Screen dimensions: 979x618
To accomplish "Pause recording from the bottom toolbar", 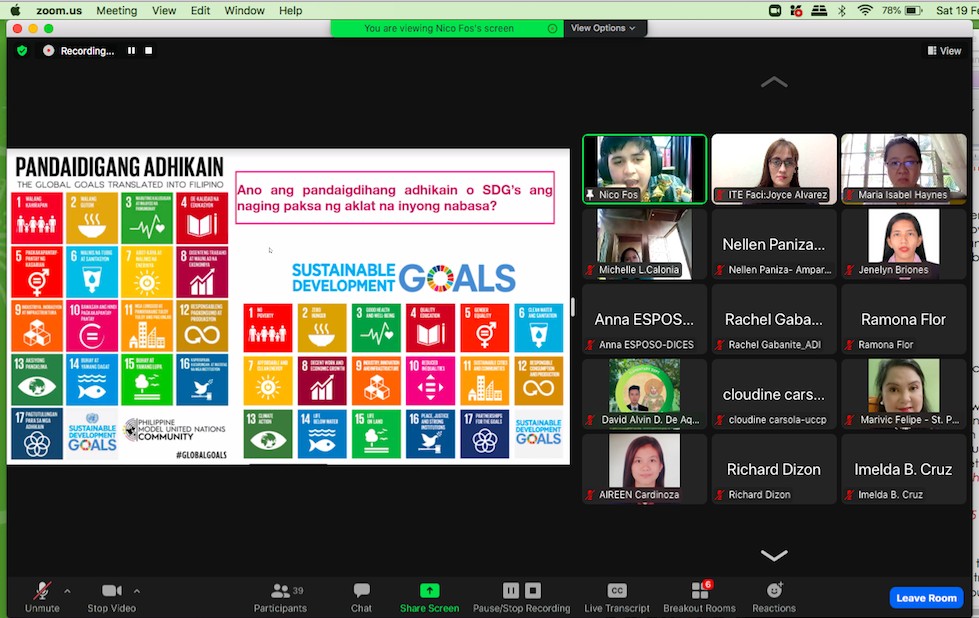I will [511, 591].
